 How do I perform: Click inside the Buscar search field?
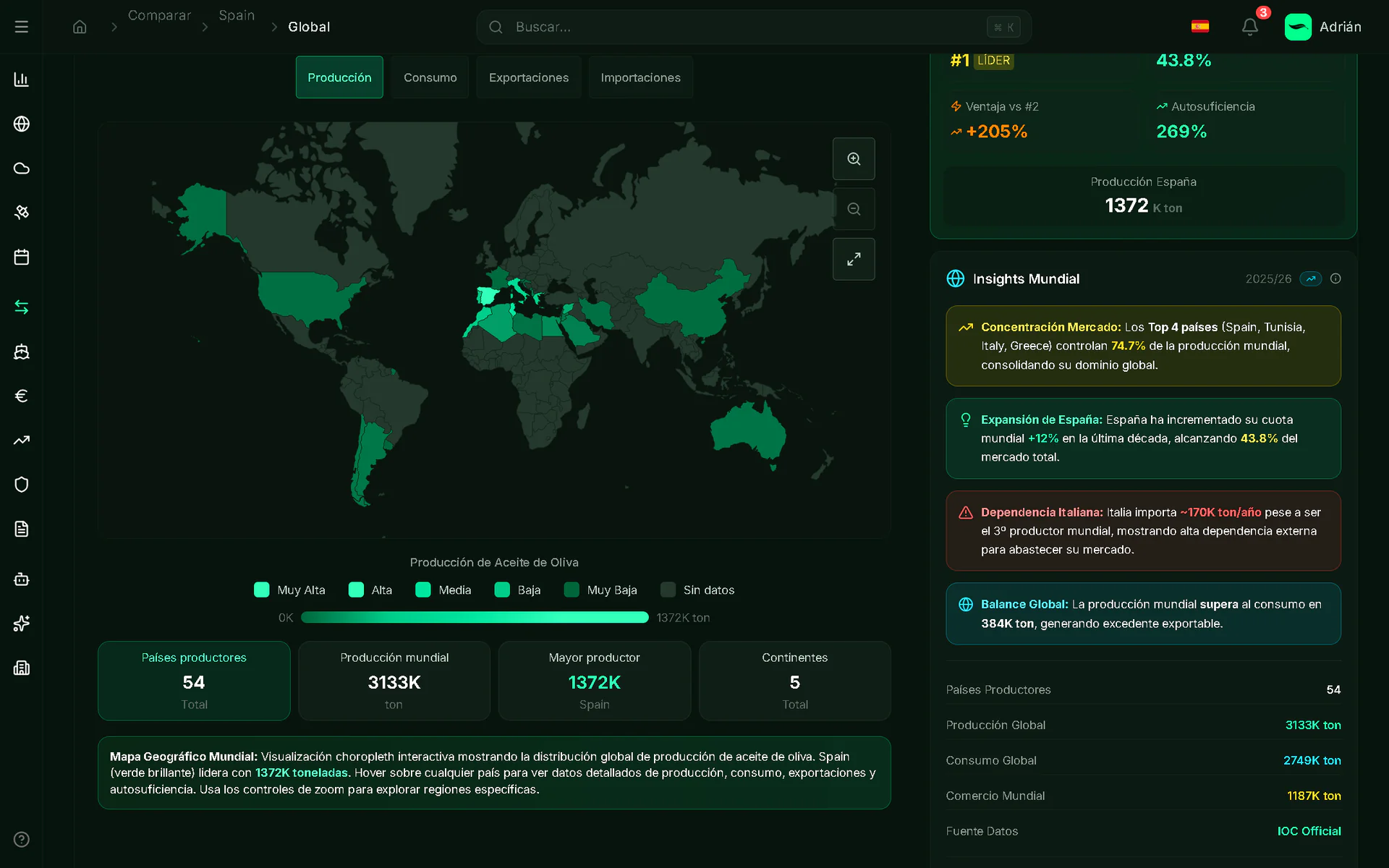coord(723,27)
